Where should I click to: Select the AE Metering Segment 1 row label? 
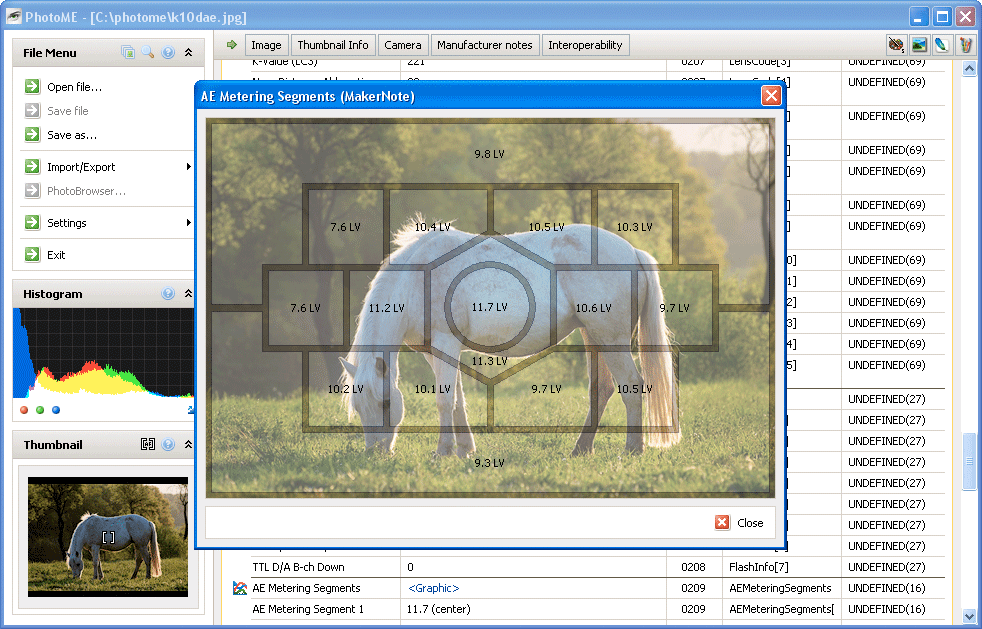[308, 609]
